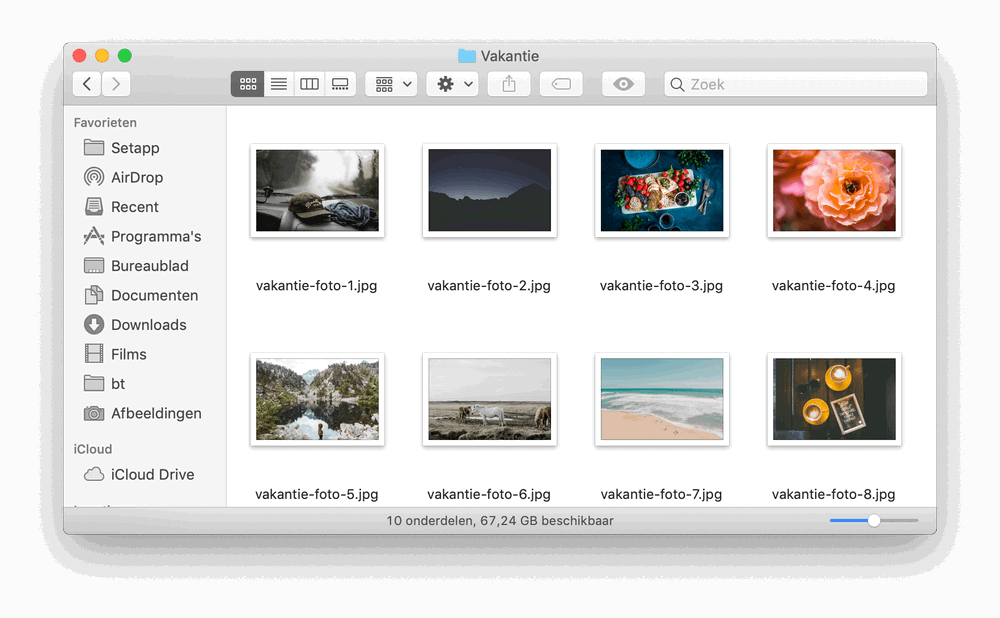The width and height of the screenshot is (1000, 618).
Task: Click the Share toolbar button
Action: point(509,84)
